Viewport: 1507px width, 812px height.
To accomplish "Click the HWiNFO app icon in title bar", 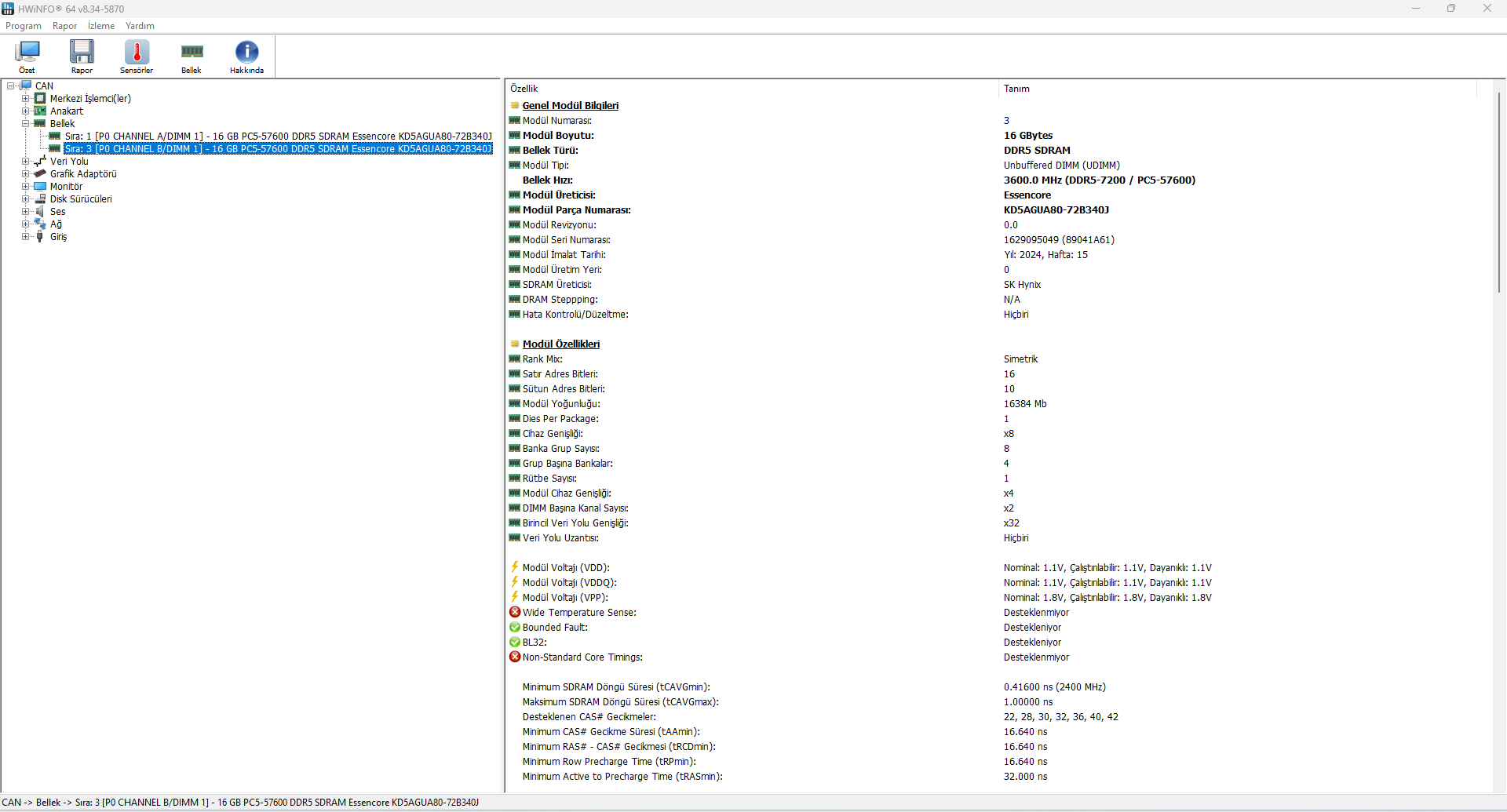I will coord(8,9).
